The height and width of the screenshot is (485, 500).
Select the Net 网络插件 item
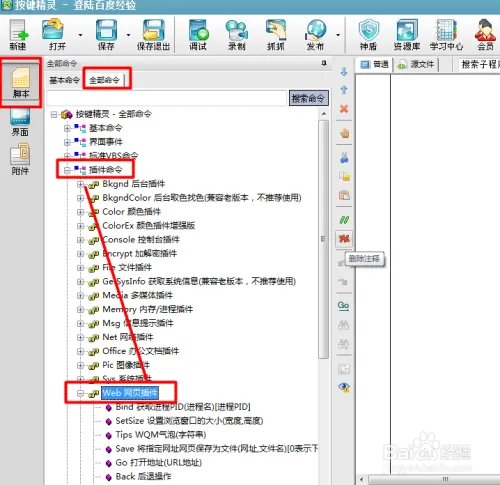pos(128,337)
